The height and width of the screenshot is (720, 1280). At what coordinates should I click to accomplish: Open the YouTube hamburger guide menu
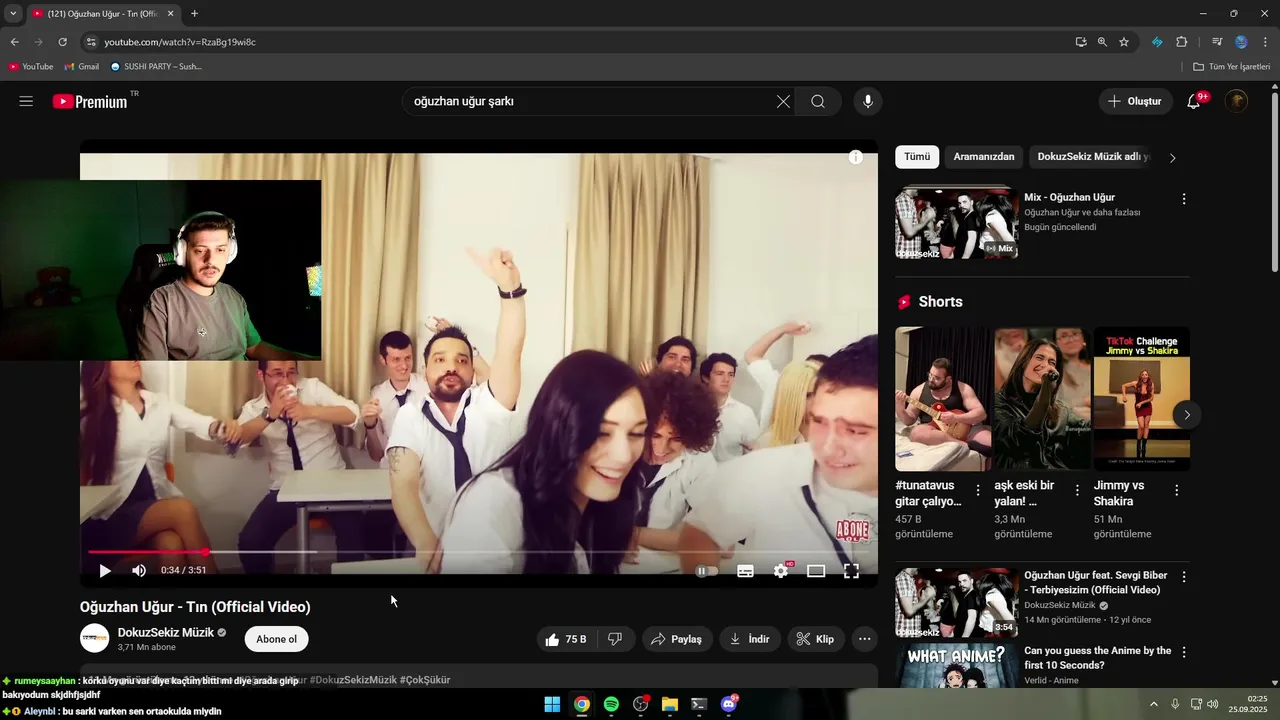coord(26,101)
